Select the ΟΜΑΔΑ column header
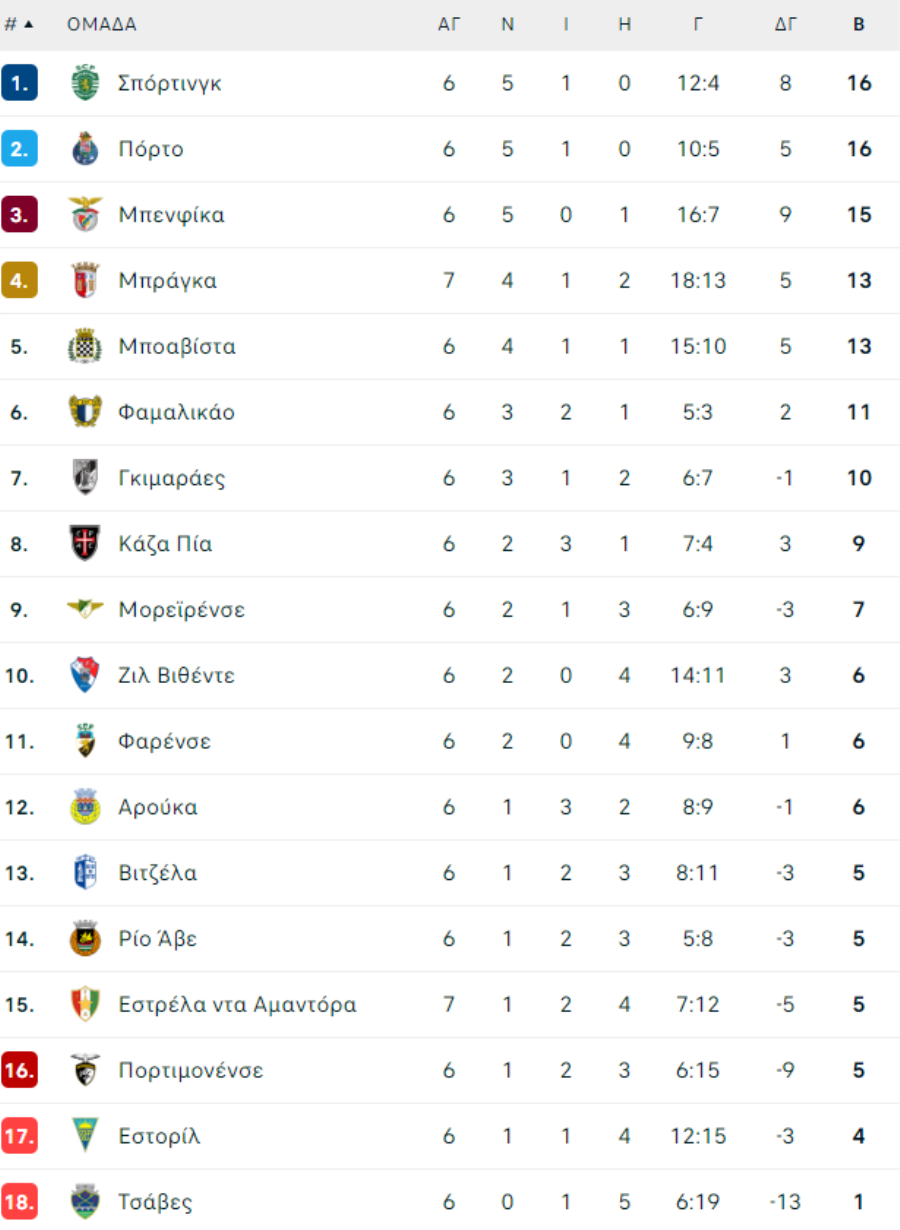Screen dimensions: 900x1230 [102, 25]
